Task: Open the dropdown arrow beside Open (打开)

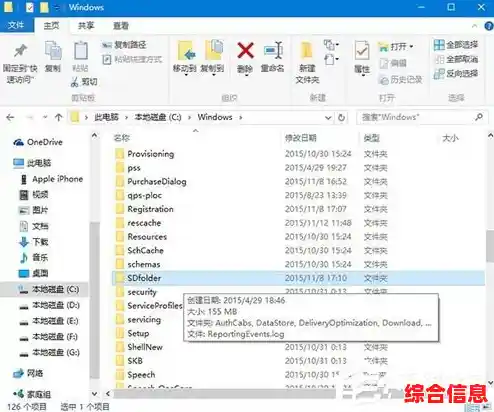Action: click(x=411, y=46)
